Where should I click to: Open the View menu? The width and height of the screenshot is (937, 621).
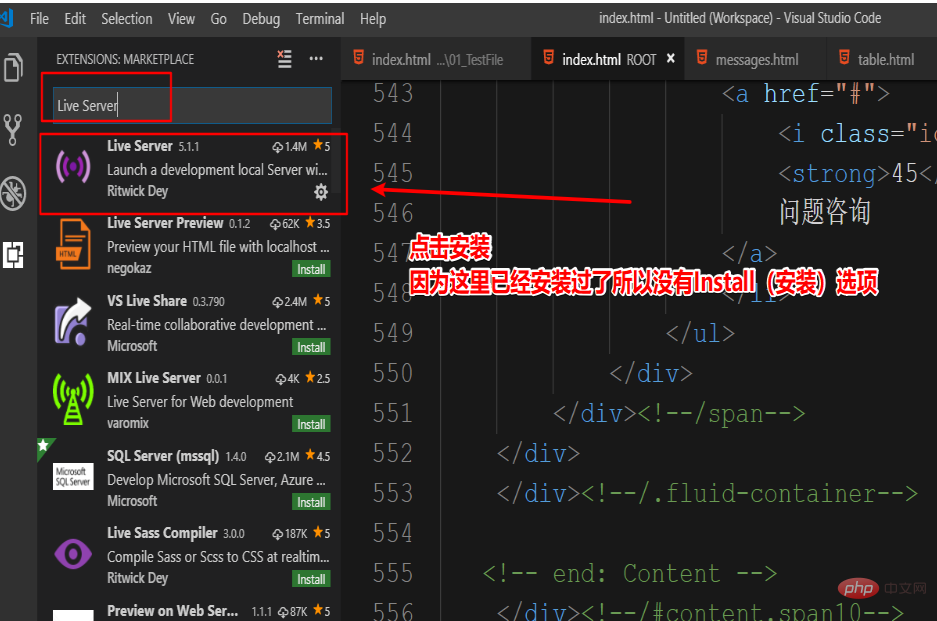181,19
